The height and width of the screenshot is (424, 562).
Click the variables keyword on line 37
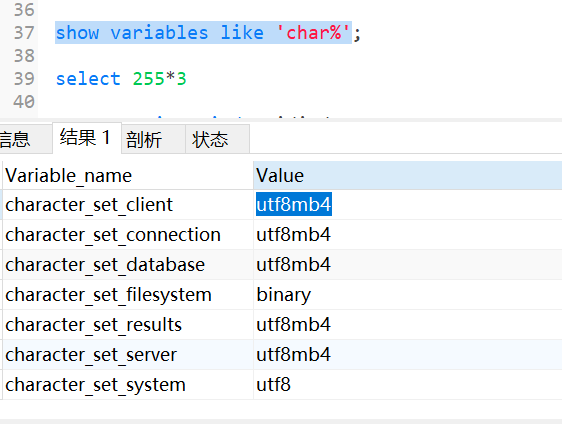pos(159,33)
